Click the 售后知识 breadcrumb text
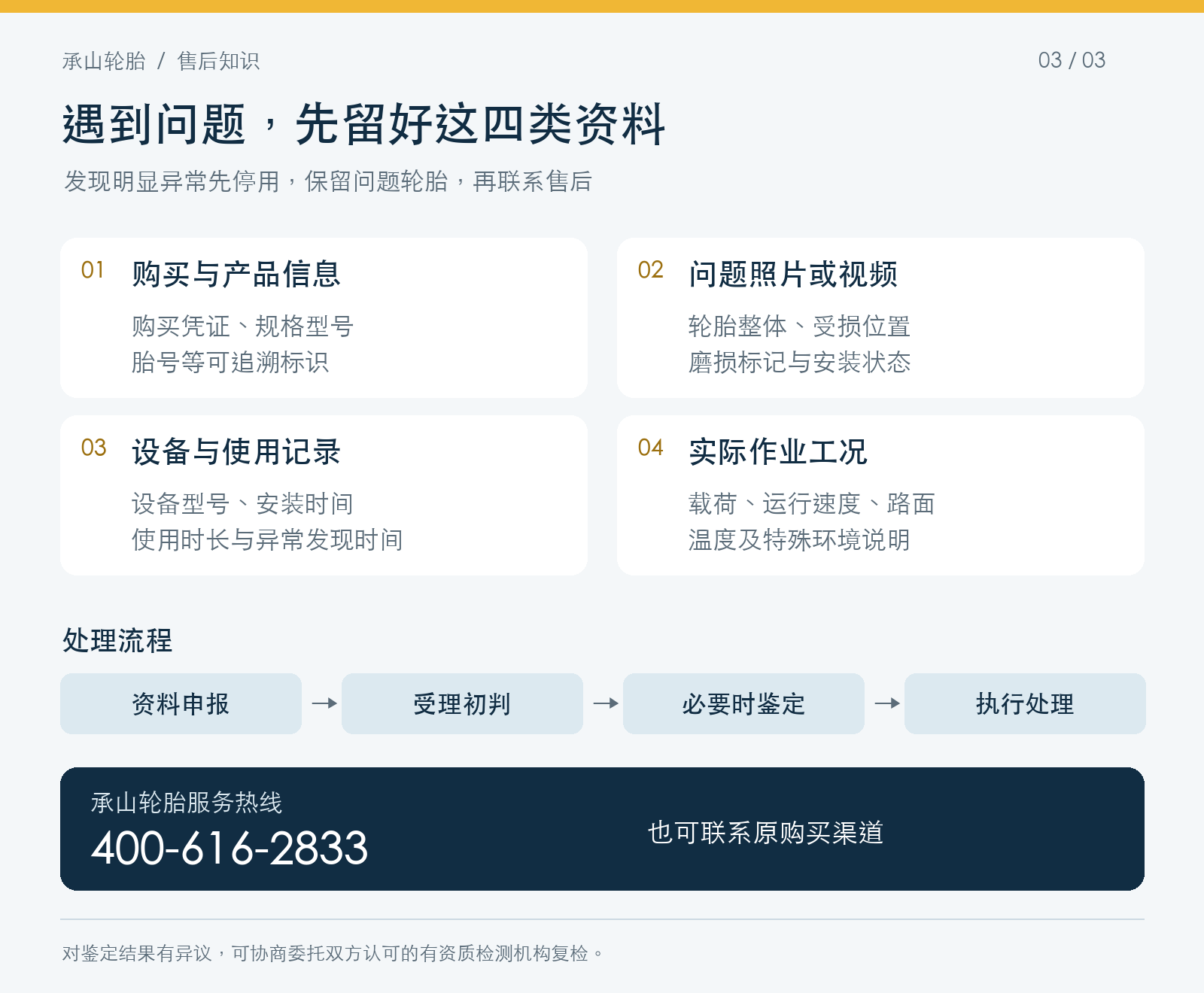The image size is (1204, 993). 218,61
